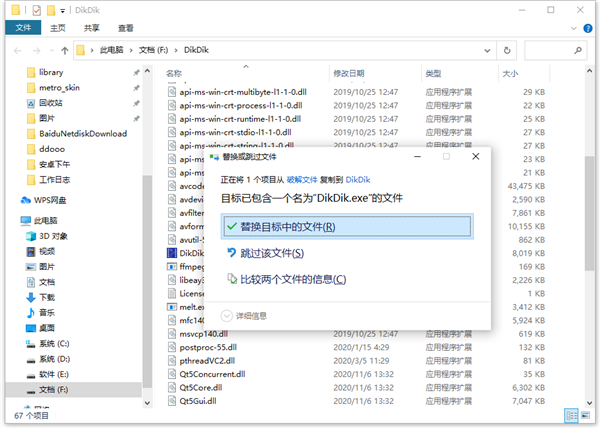Image resolution: width=600 pixels, height=428 pixels.
Task: Select the ddooo folder in sidebar
Action: point(52,149)
